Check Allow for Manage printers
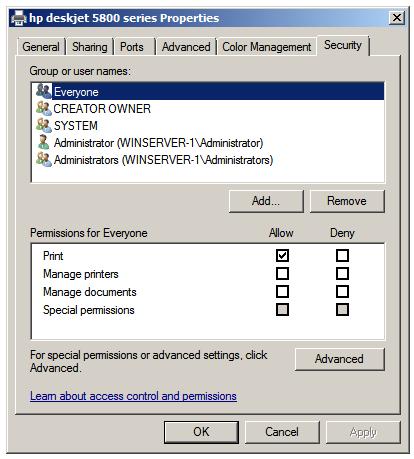The height and width of the screenshot is (459, 414). coord(282,274)
